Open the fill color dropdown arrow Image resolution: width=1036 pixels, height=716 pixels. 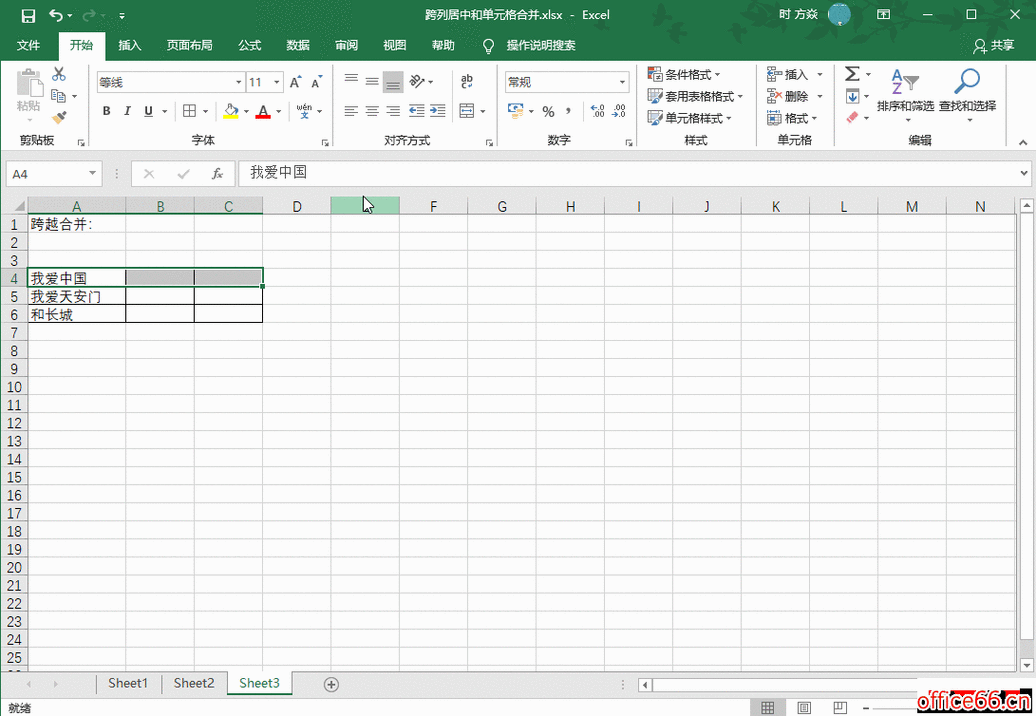coord(246,112)
